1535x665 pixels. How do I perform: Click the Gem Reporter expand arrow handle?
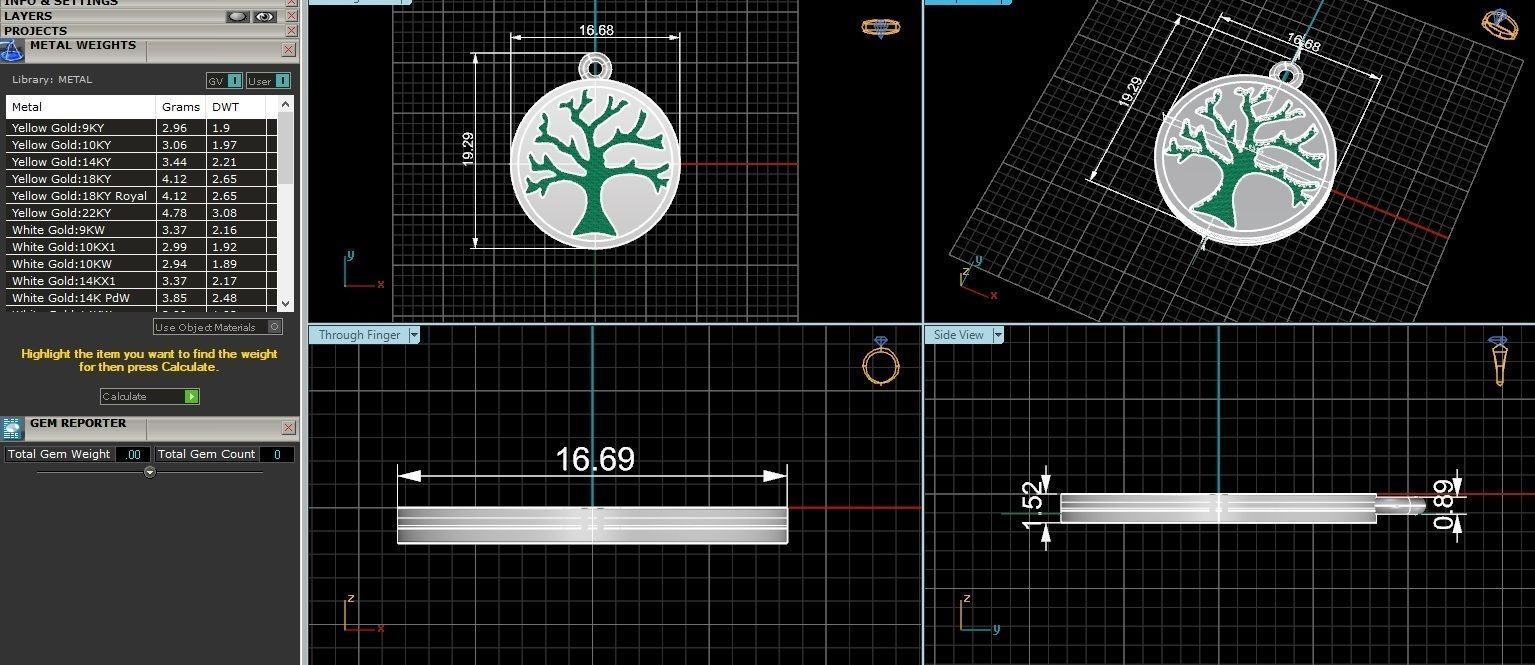[150, 472]
